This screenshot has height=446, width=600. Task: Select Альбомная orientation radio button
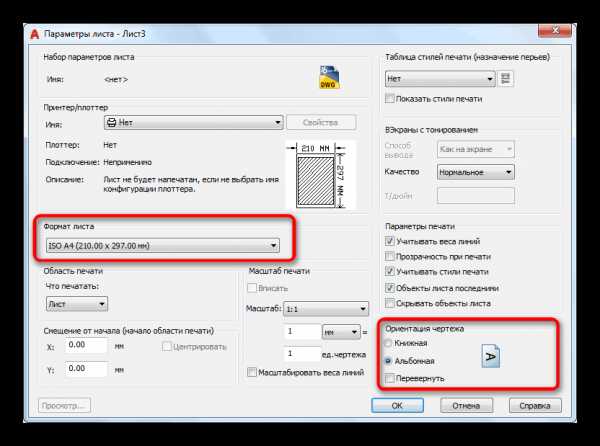tap(388, 361)
